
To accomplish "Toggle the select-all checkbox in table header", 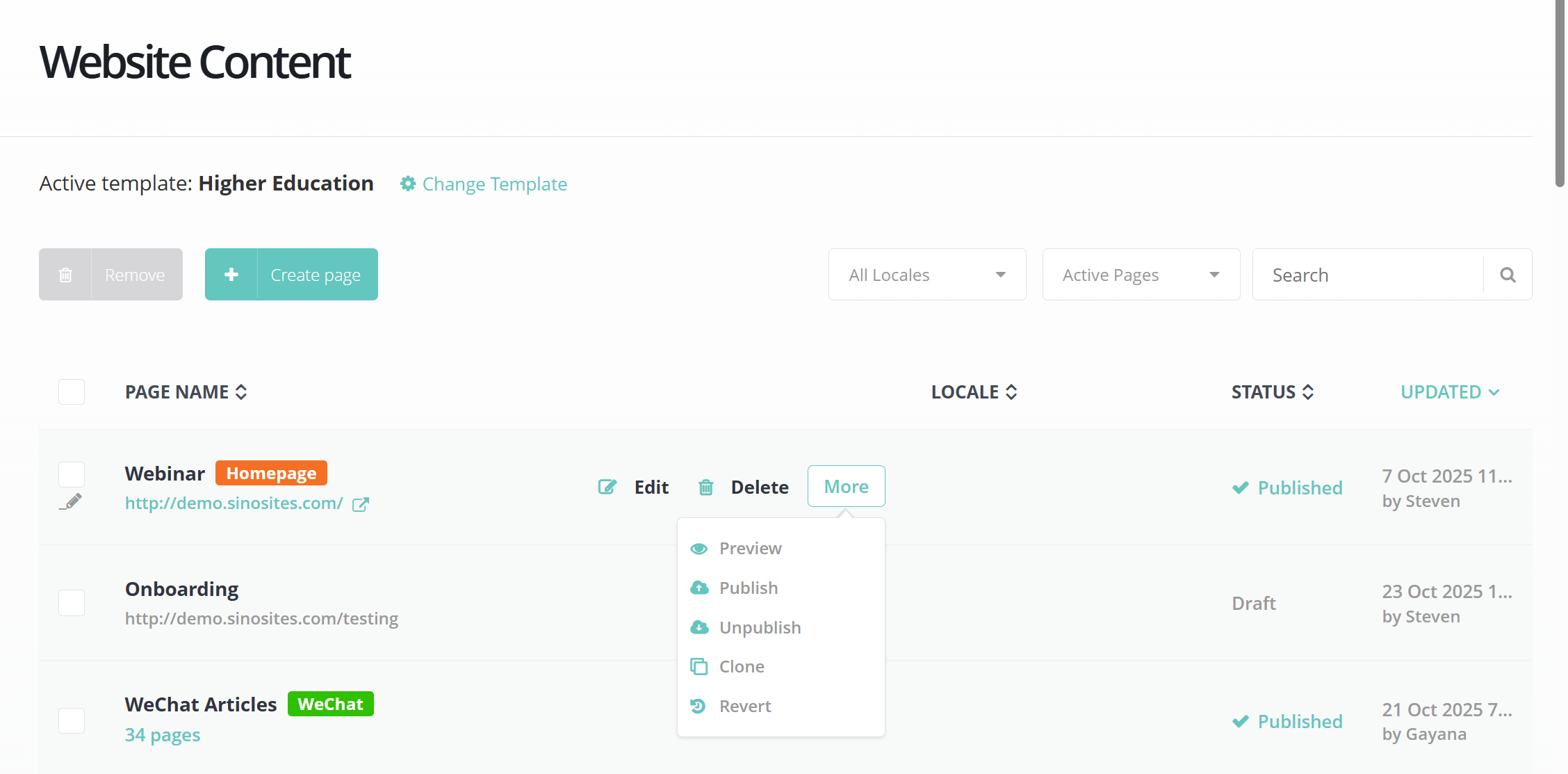I will pyautogui.click(x=72, y=392).
